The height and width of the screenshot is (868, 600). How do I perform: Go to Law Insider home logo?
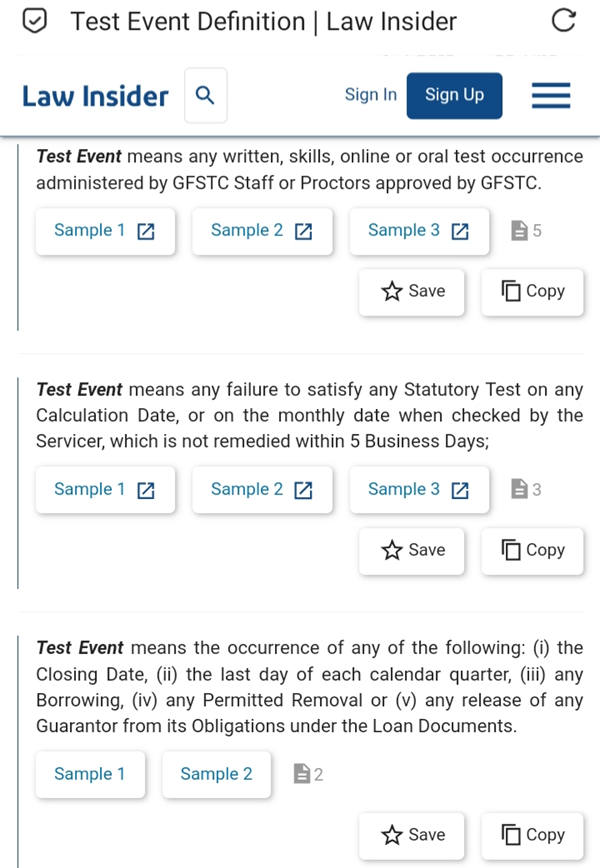click(x=95, y=96)
